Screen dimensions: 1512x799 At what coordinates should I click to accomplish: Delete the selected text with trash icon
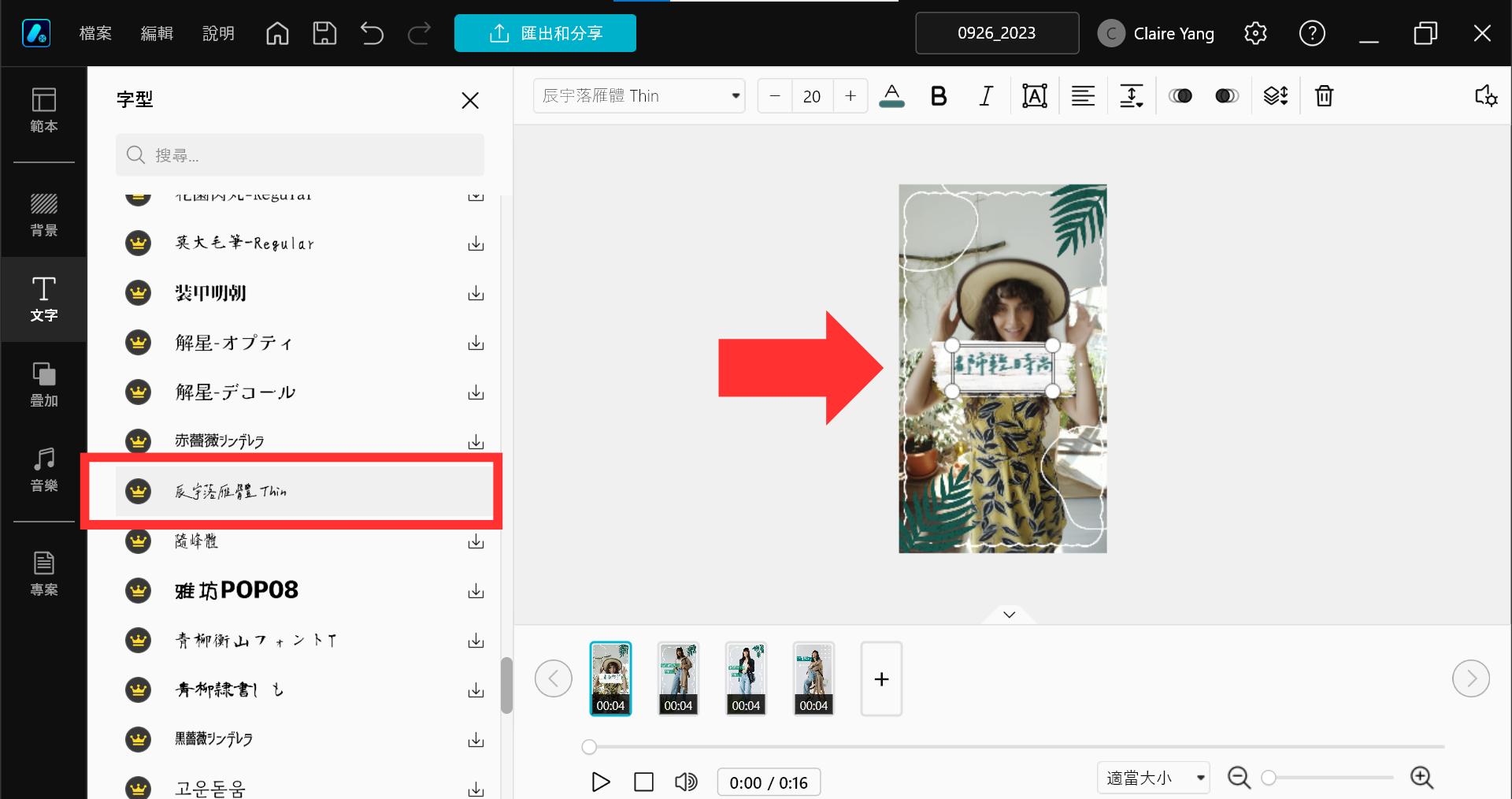coord(1324,96)
